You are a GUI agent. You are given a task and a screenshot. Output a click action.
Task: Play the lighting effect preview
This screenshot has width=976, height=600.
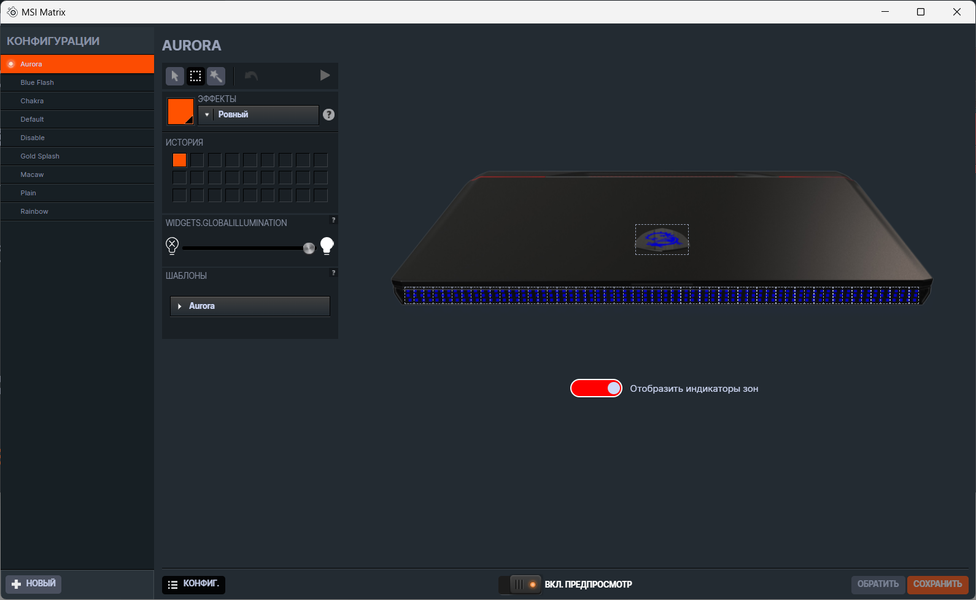(x=325, y=75)
